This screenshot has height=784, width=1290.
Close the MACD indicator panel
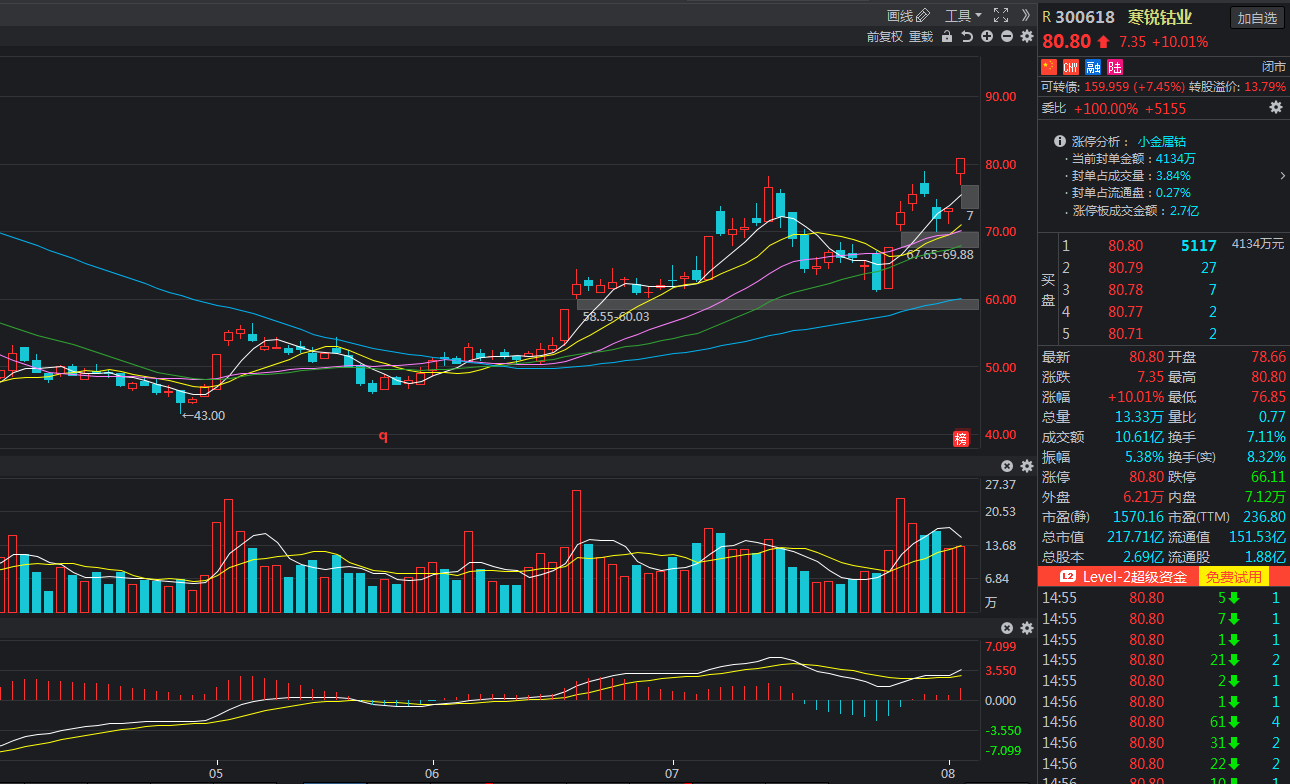click(x=1007, y=628)
